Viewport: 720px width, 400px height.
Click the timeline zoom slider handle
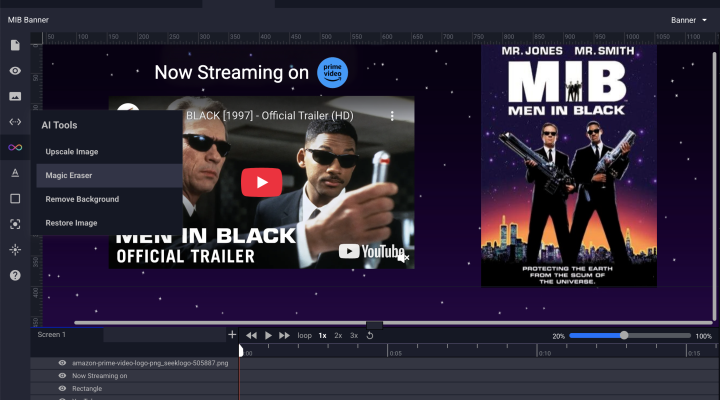pyautogui.click(x=624, y=335)
